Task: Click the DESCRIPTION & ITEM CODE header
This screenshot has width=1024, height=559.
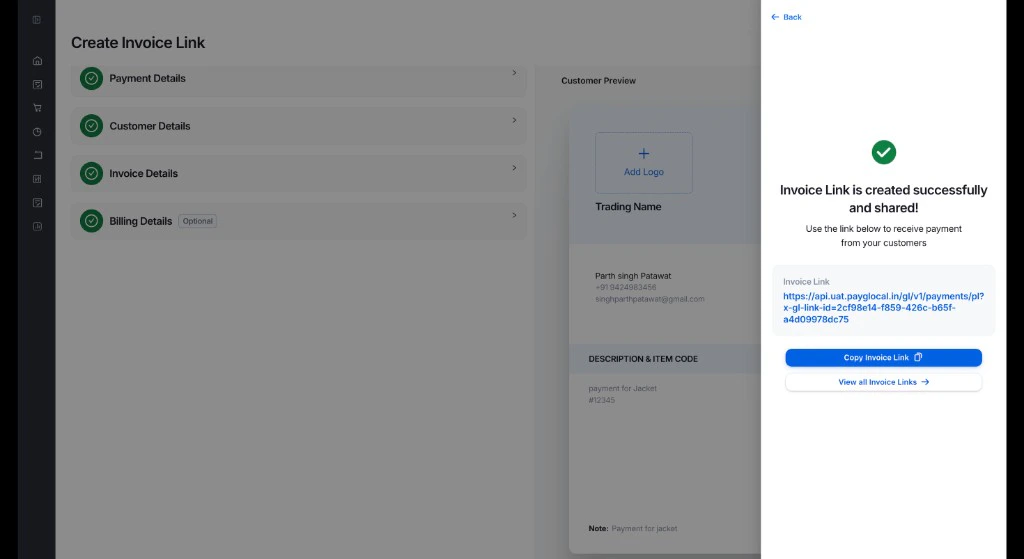Action: click(643, 359)
